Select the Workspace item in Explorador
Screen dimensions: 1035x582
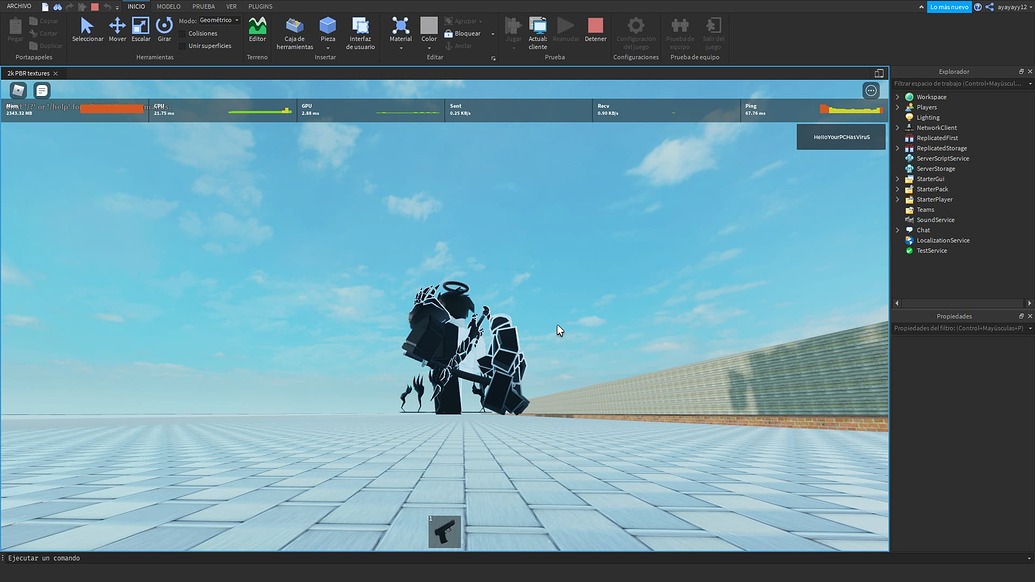[931, 97]
